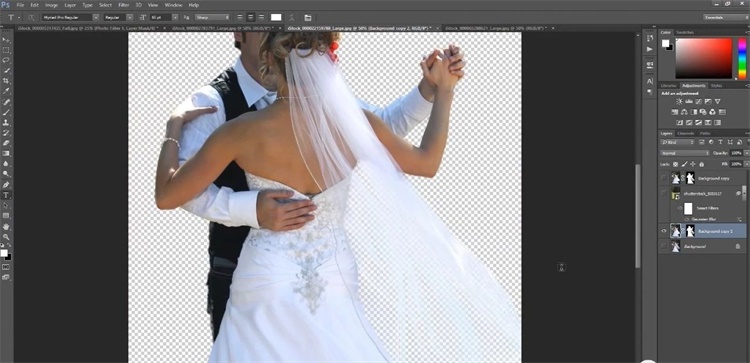Toggle visibility of bottom Background layer
750x363 pixels.
(x=663, y=246)
